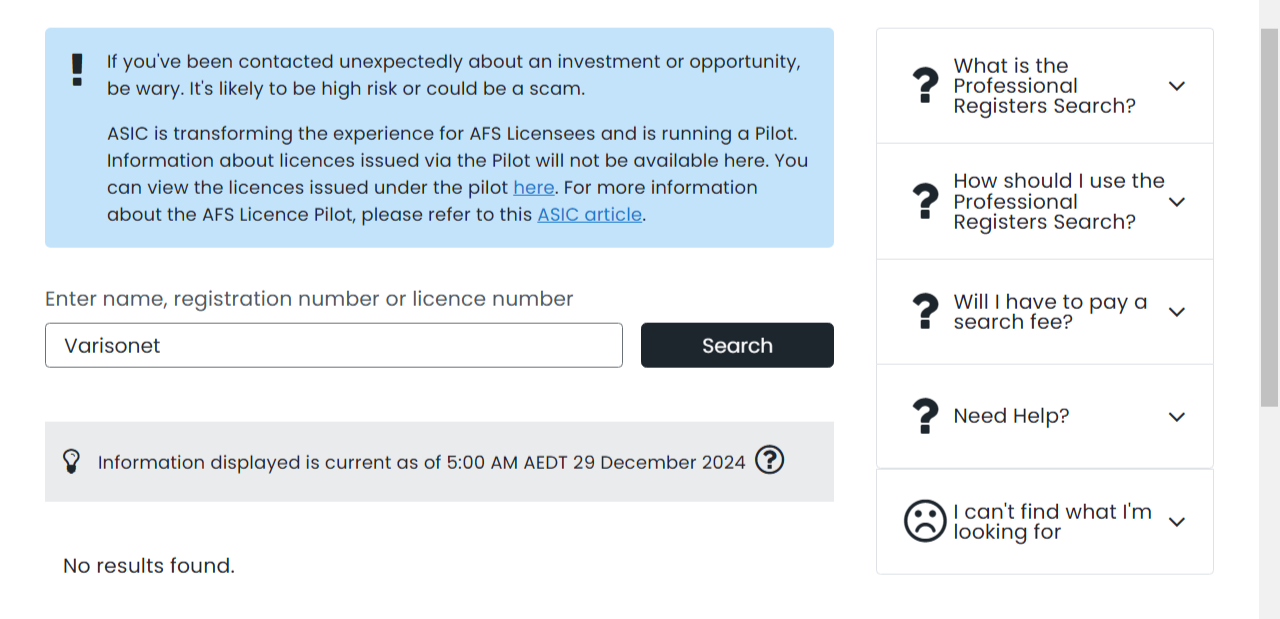Open the "ASIC article" link

tap(589, 215)
